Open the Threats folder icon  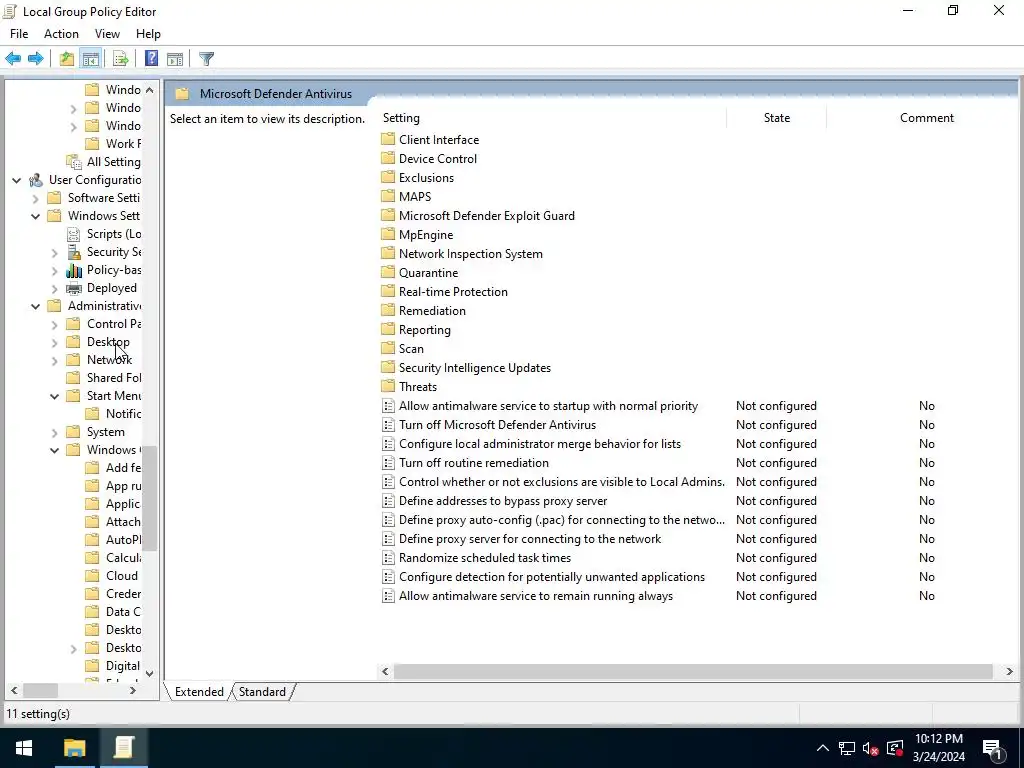pos(388,386)
